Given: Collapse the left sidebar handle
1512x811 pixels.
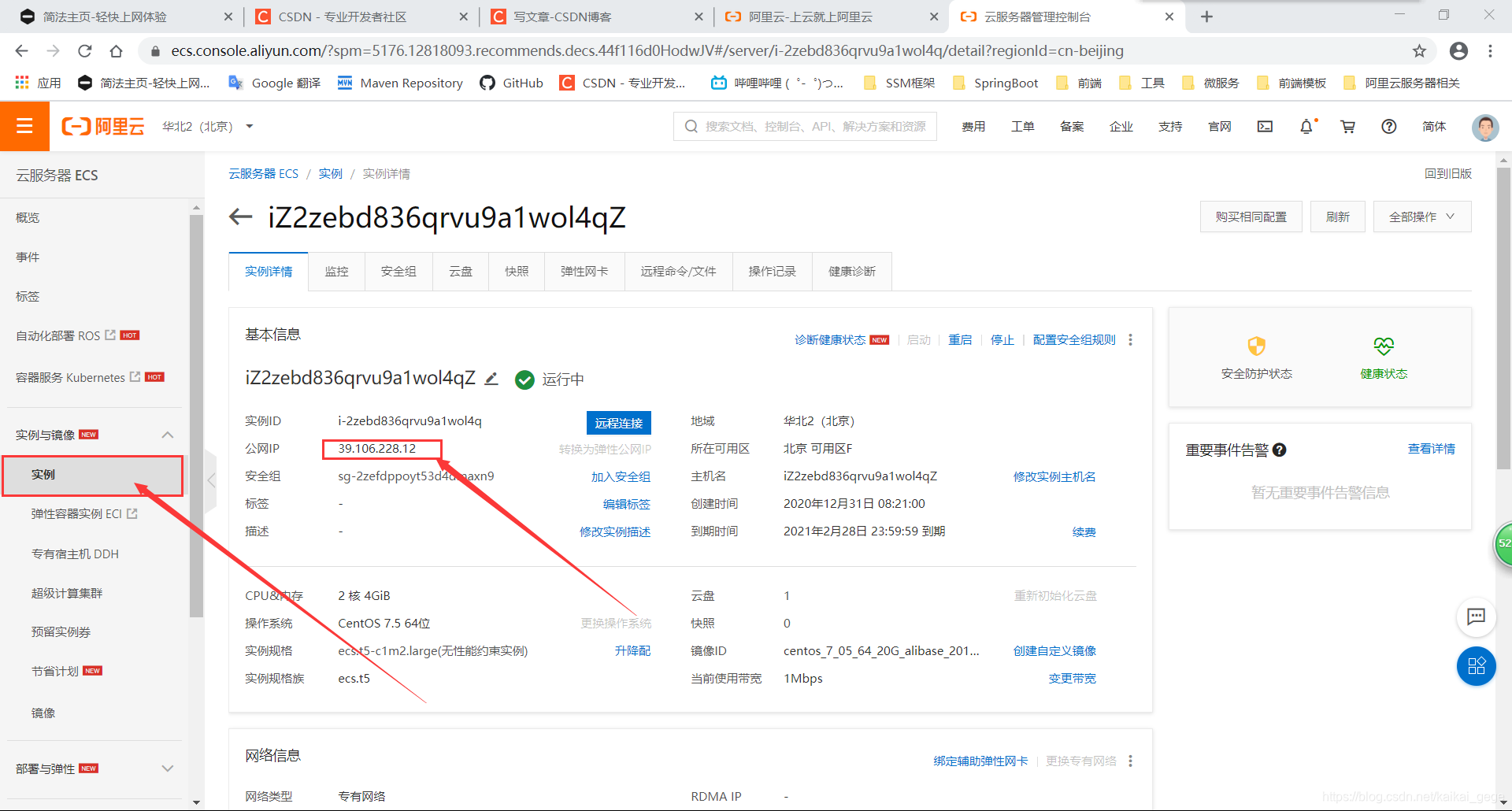Looking at the screenshot, I should [210, 480].
